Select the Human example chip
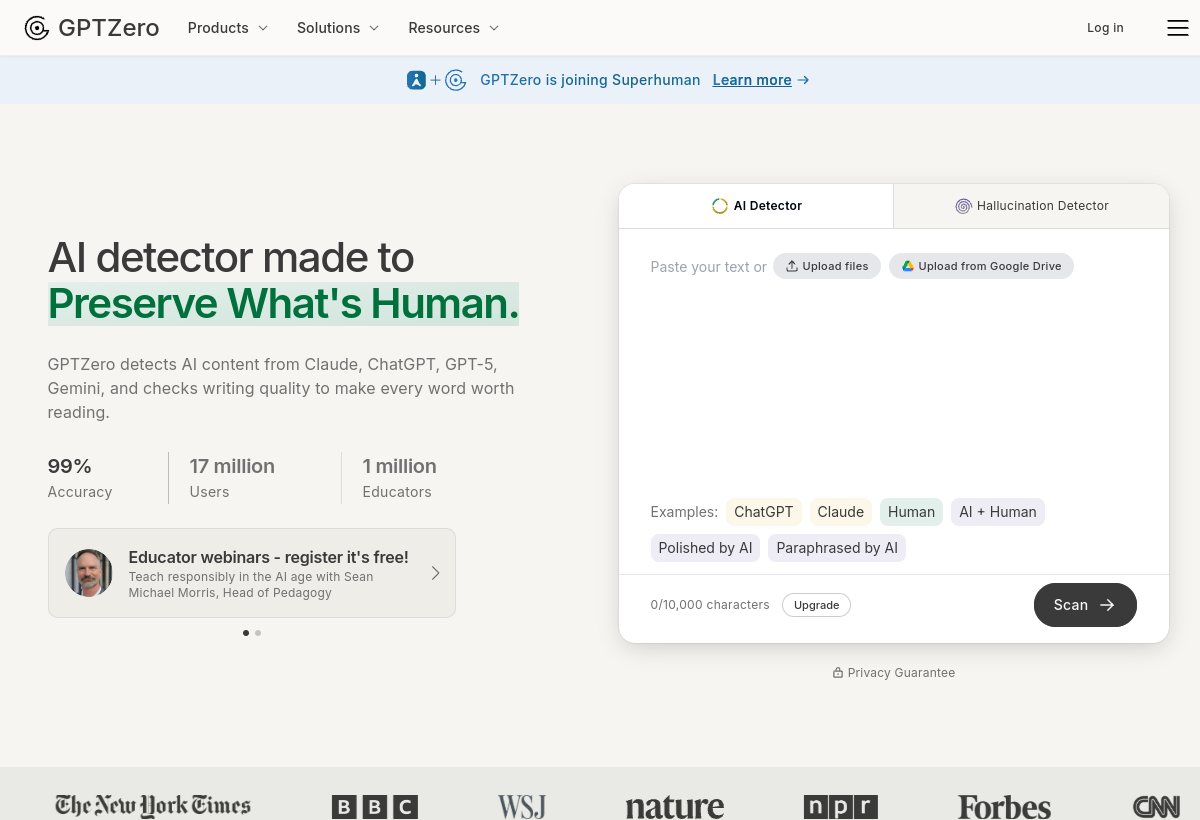This screenshot has height=820, width=1200. tap(911, 512)
